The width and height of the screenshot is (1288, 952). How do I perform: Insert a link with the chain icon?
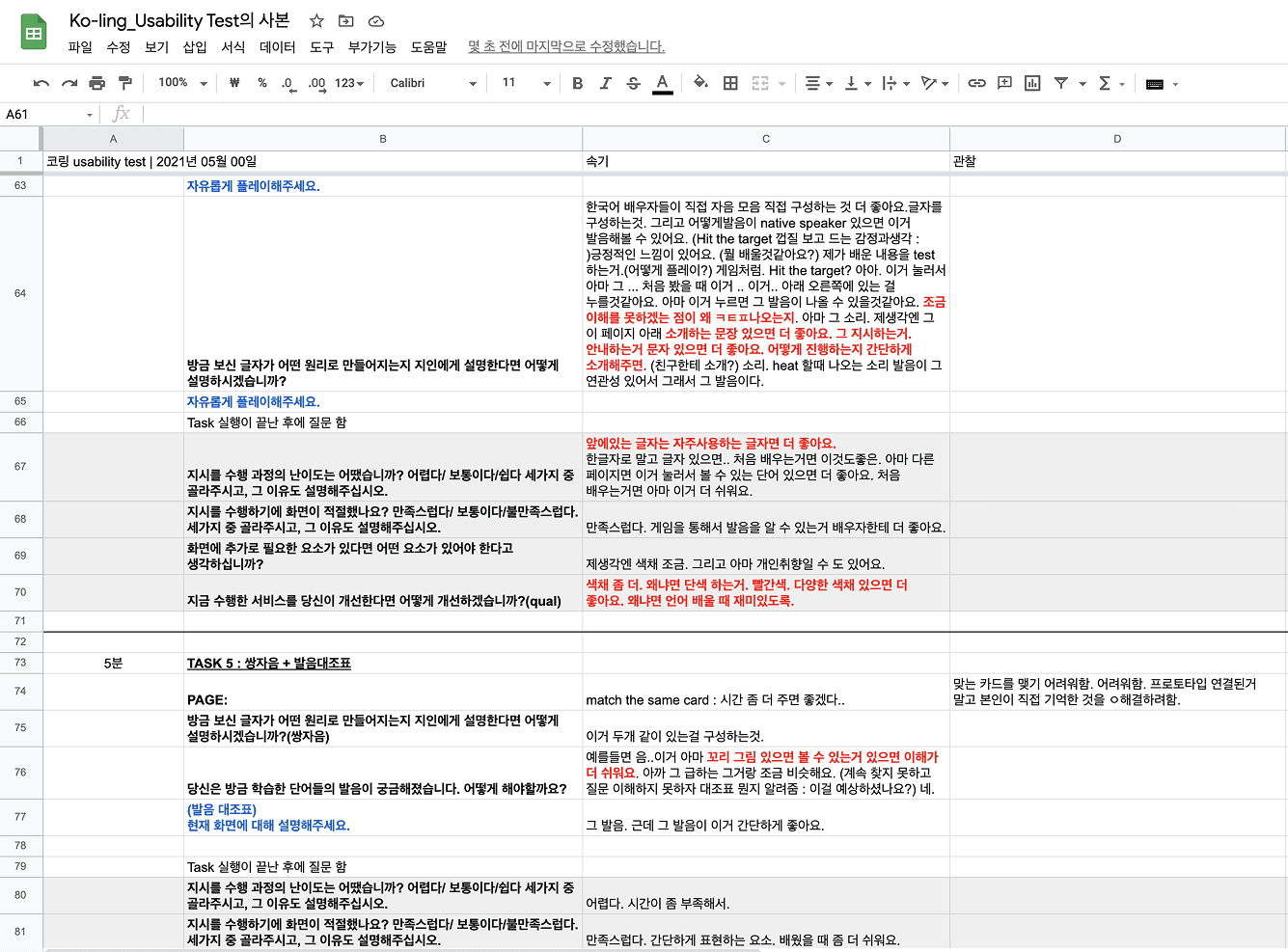click(976, 84)
